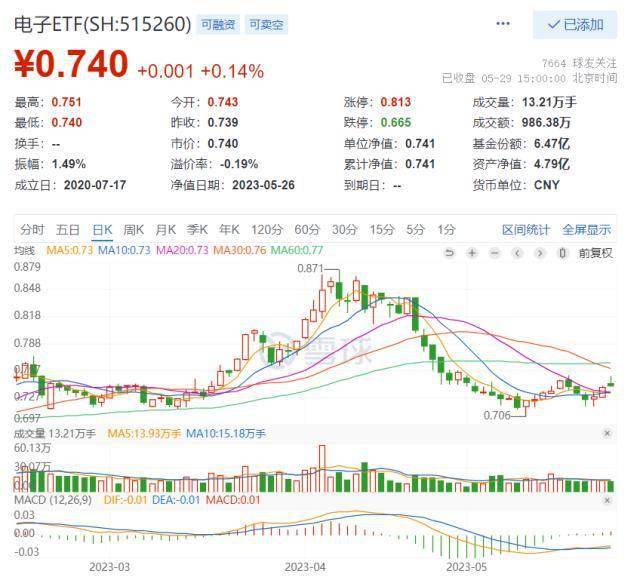The width and height of the screenshot is (640, 577).
Task: Close the MACD indicator panel
Action: (x=606, y=497)
